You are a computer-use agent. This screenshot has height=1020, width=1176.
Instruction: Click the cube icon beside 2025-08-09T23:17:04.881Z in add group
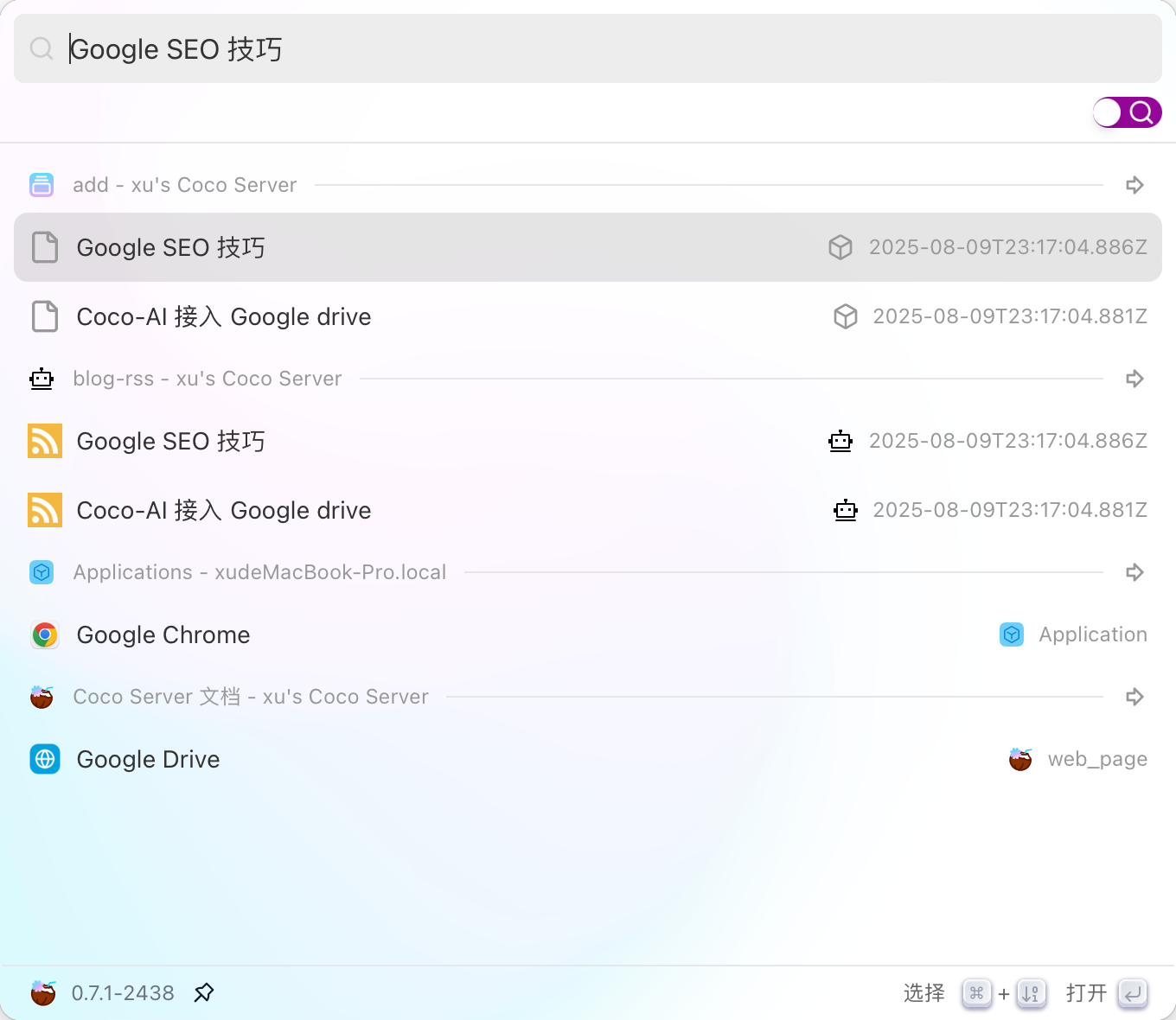(846, 316)
